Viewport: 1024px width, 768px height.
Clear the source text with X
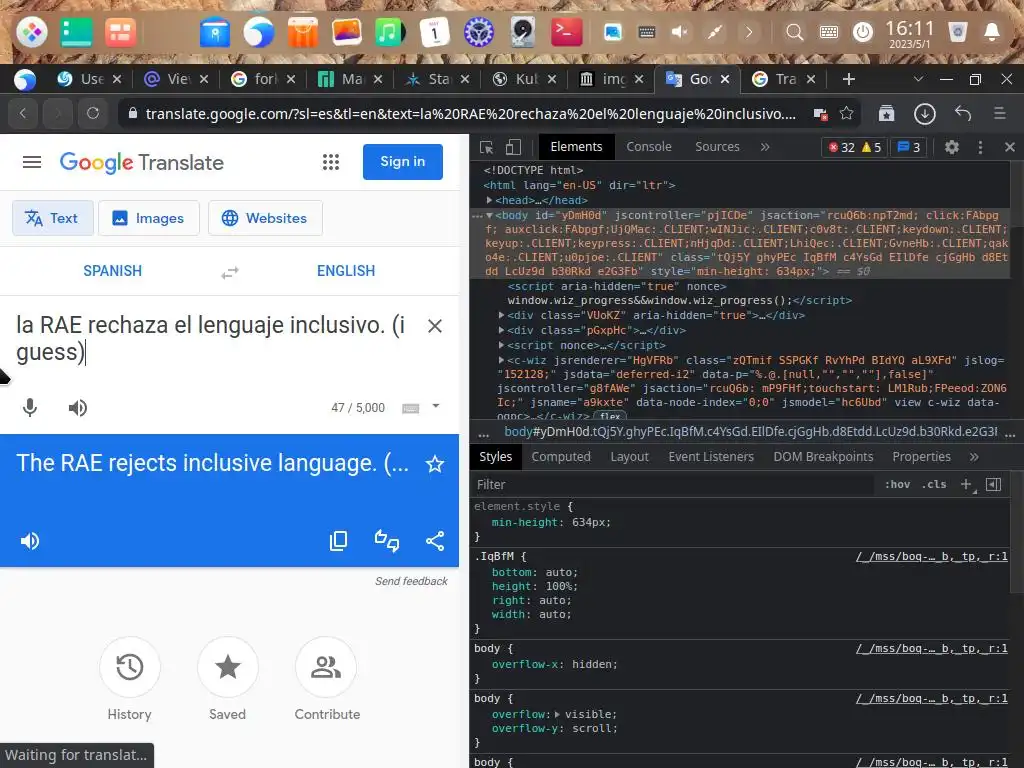point(434,326)
